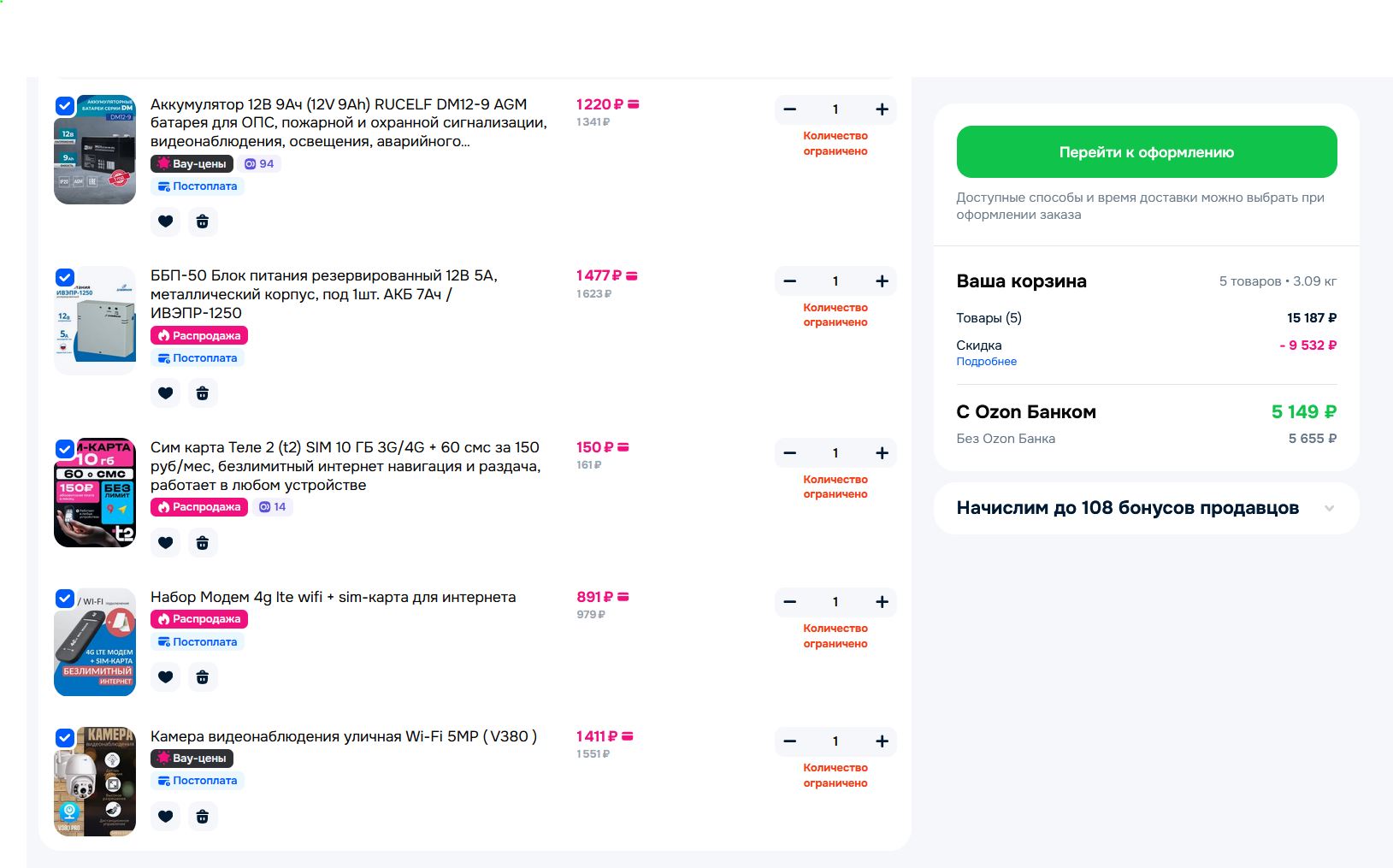
Task: Delete RUCELF battery with trash icon
Action: click(203, 221)
